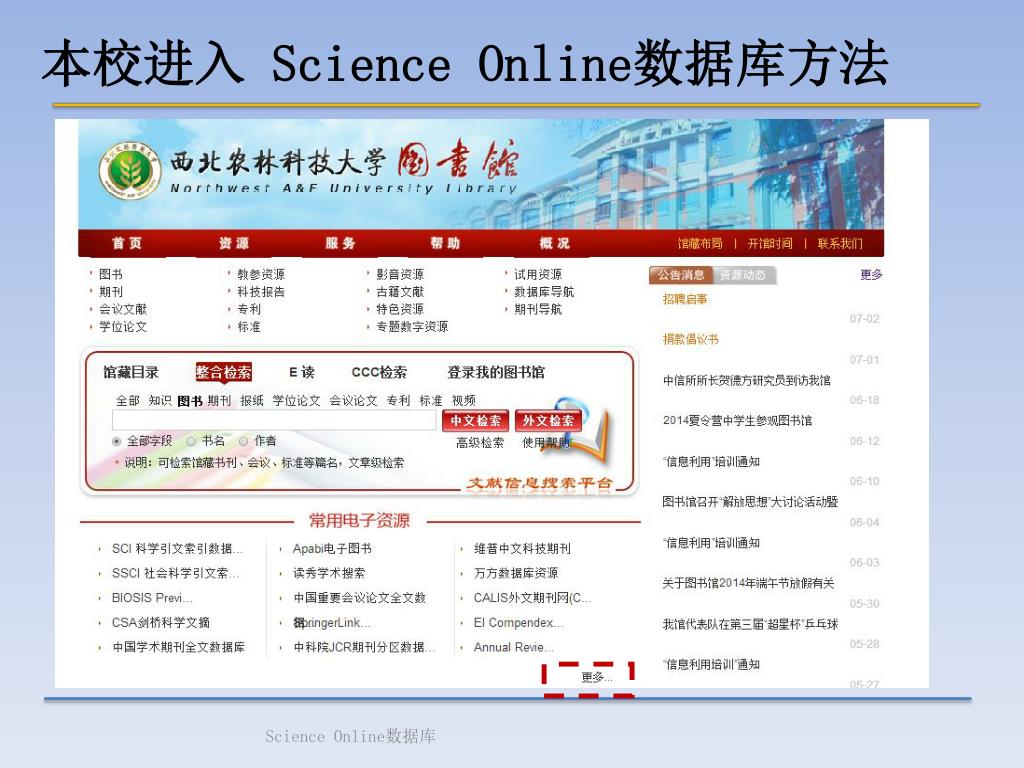Screen dimensions: 1024x768
Task: Open SCI 科学引文索引数据库 link
Action: (x=177, y=549)
